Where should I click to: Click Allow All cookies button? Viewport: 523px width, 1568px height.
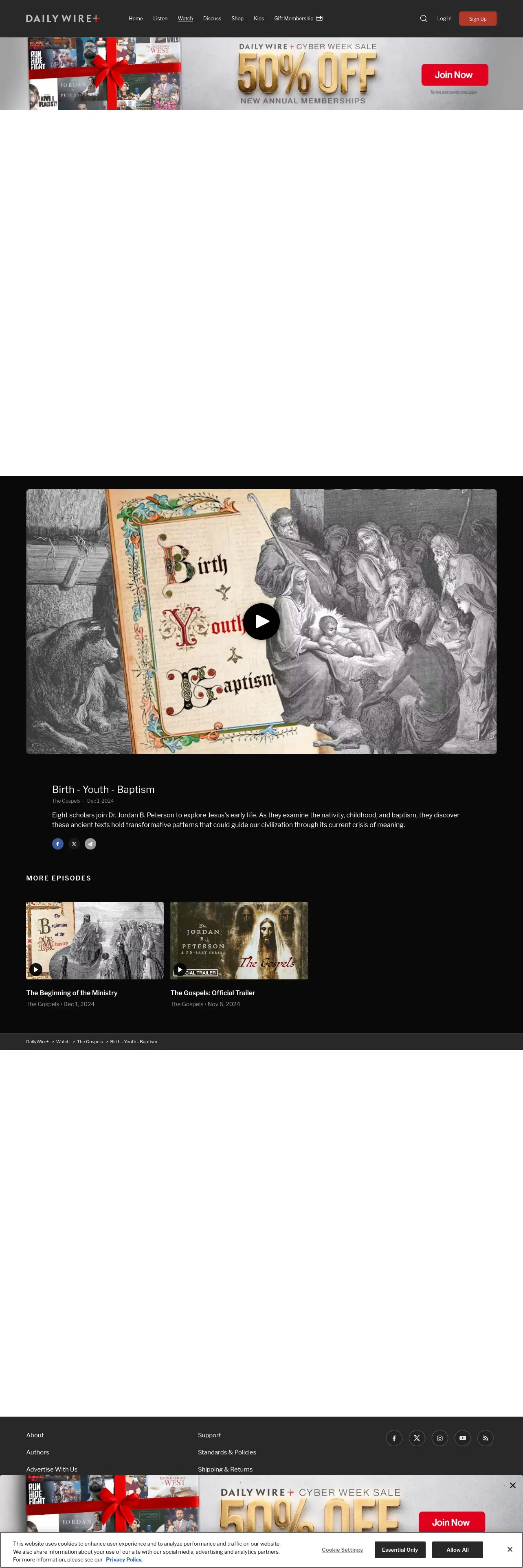coord(457,1550)
